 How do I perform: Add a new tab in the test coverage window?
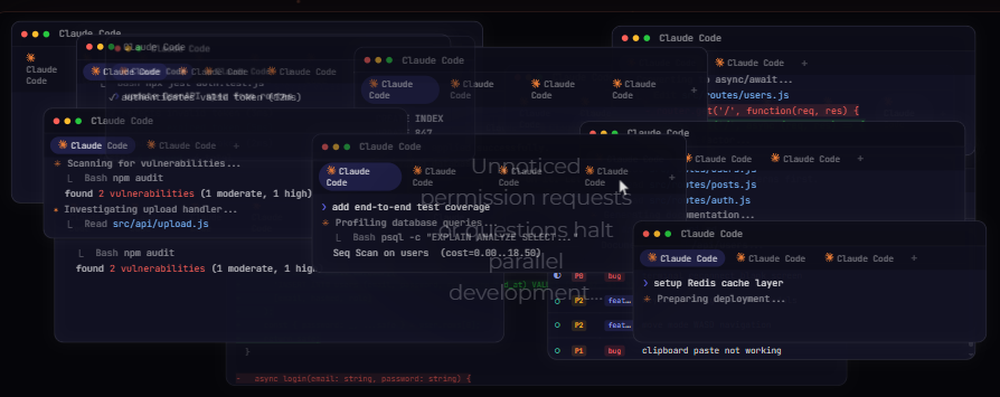coord(671,177)
